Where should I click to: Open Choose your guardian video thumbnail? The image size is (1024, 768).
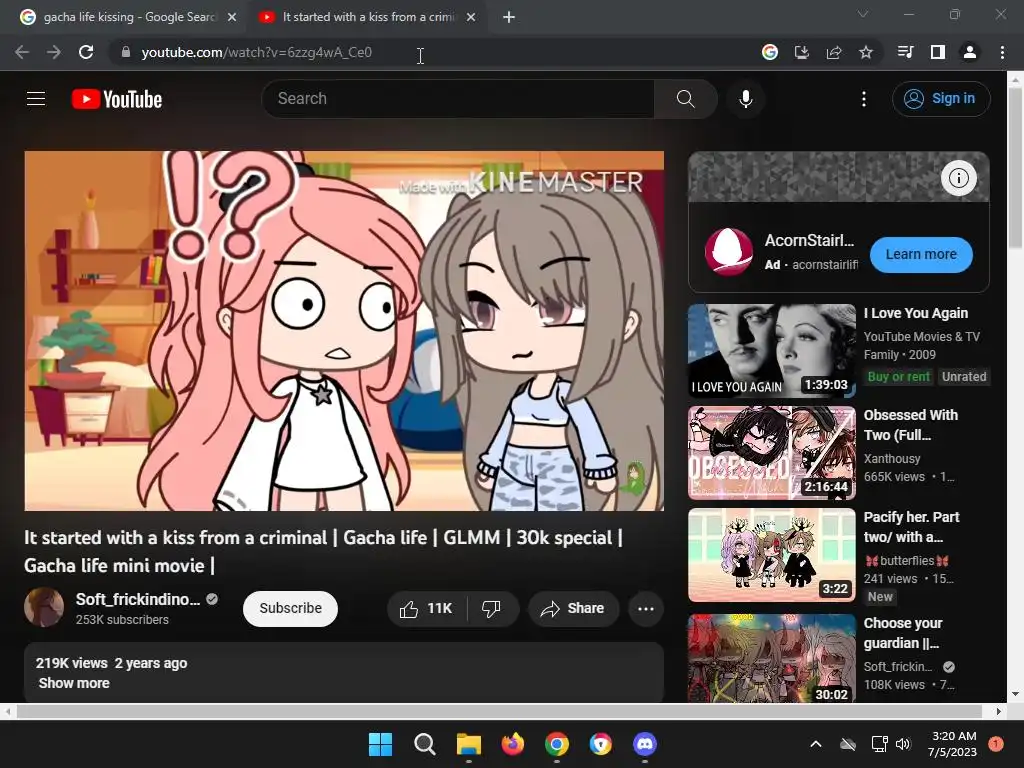point(771,658)
